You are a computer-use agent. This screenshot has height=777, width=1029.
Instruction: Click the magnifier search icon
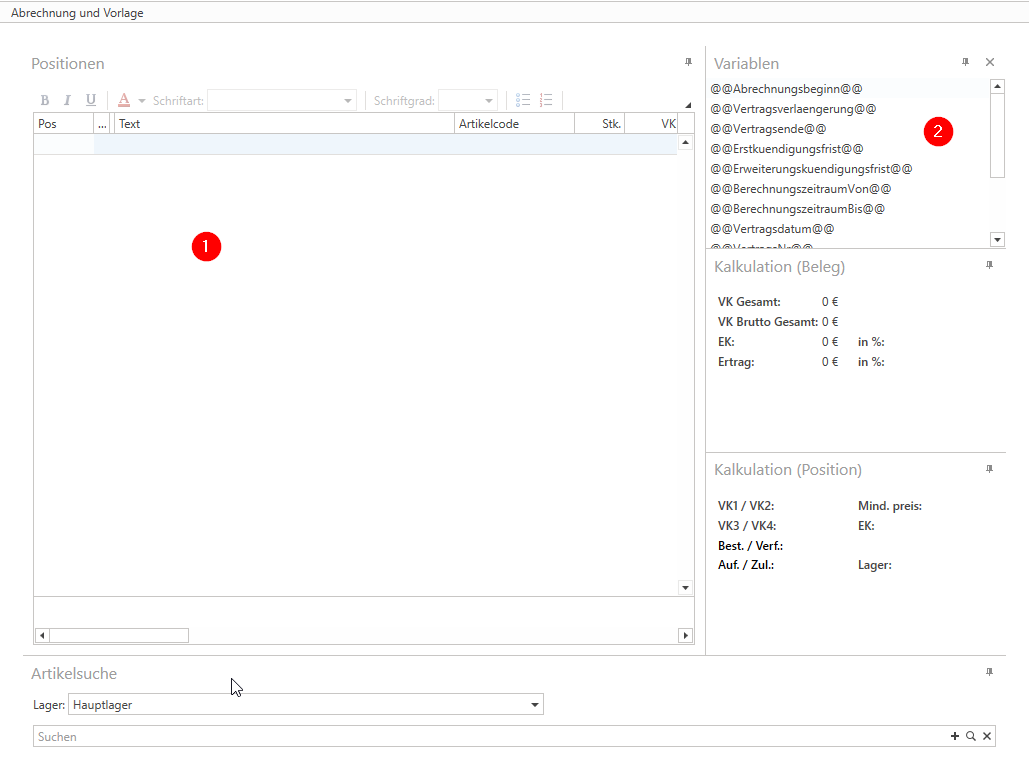[x=970, y=736]
